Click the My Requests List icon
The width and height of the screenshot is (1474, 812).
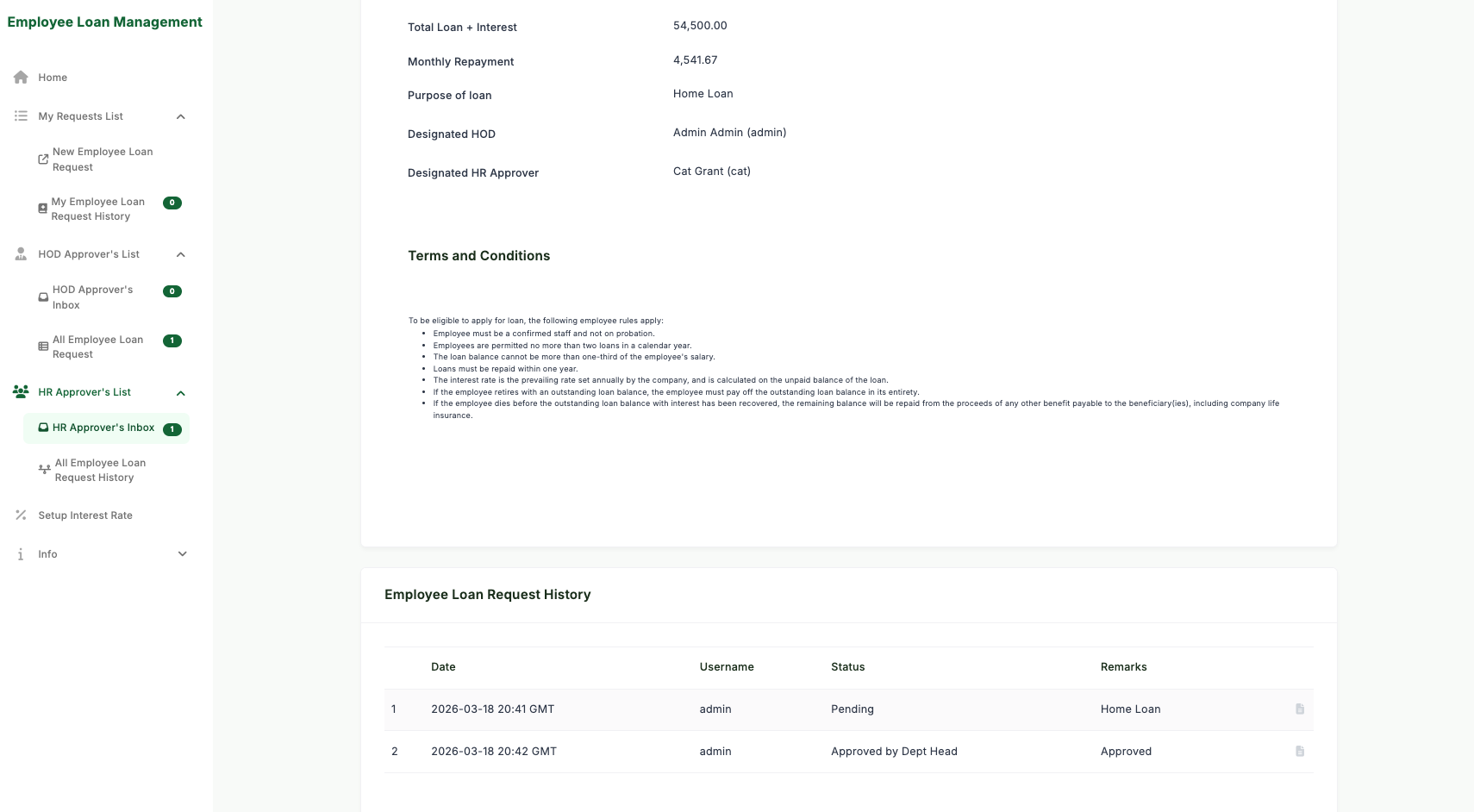[x=21, y=116]
